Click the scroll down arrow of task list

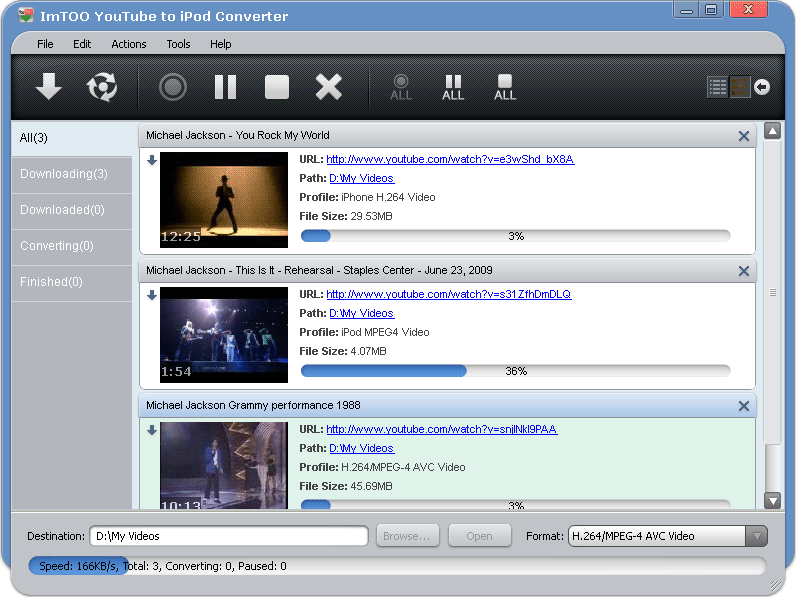[772, 501]
